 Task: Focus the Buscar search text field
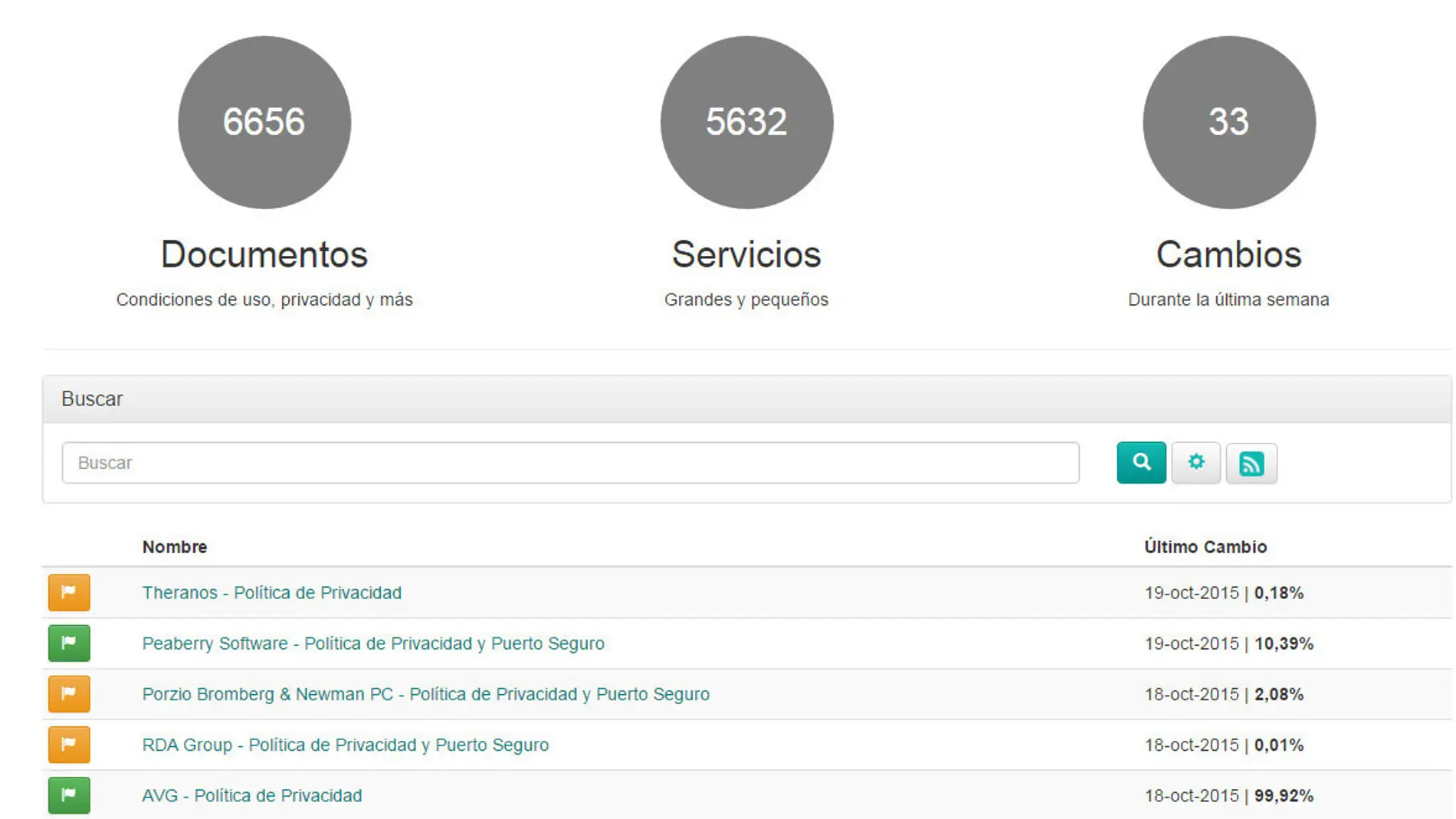570,463
